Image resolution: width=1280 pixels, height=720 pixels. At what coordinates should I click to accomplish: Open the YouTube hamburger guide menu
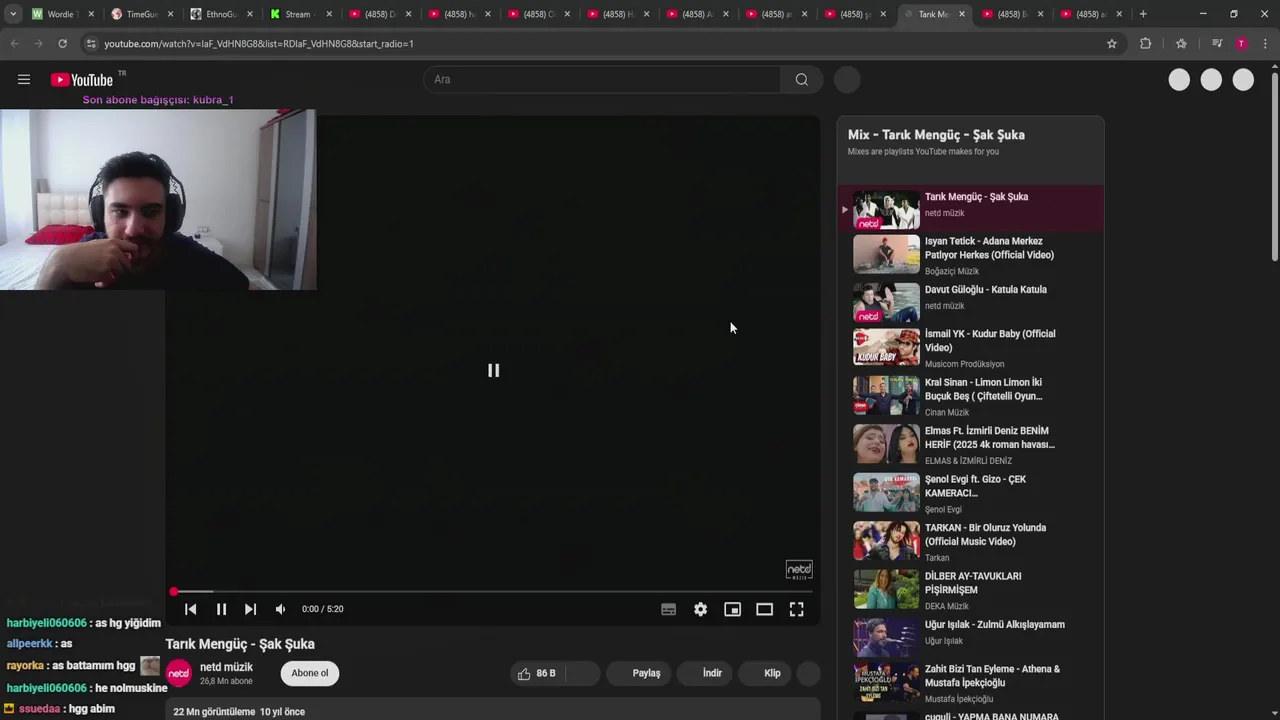pos(24,80)
